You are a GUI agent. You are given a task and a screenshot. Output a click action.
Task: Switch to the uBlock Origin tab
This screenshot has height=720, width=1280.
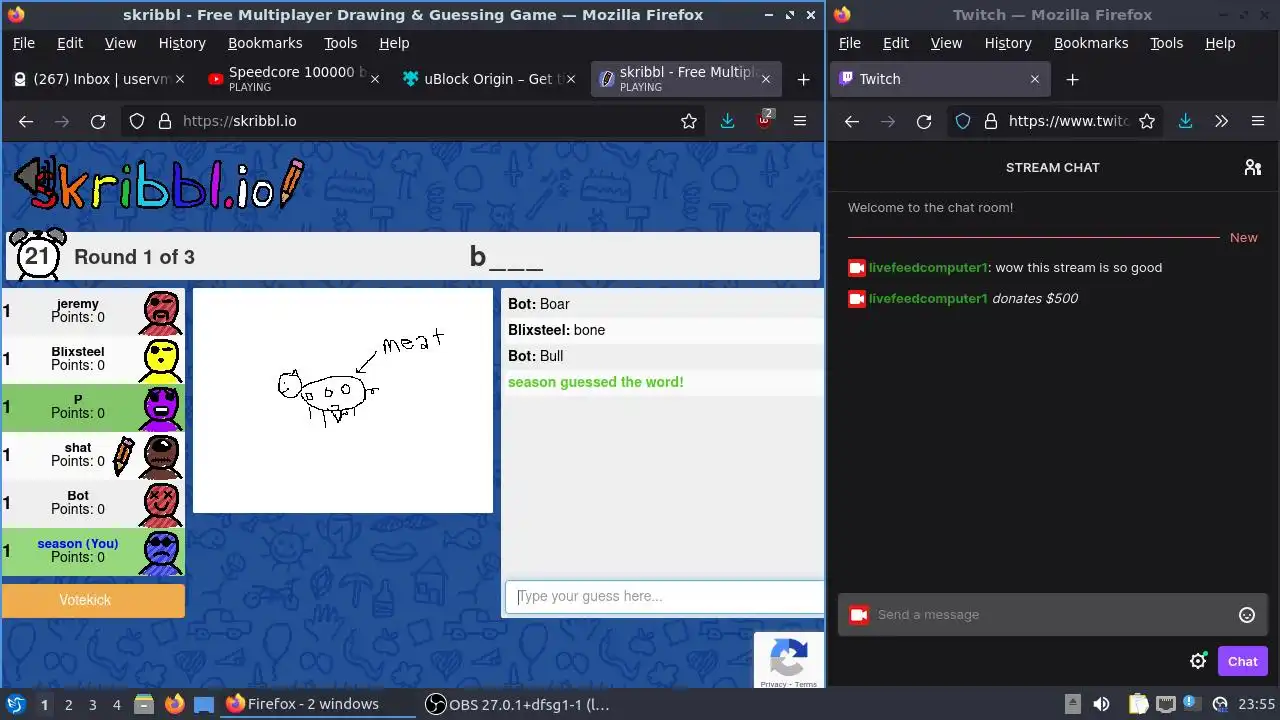(490, 79)
